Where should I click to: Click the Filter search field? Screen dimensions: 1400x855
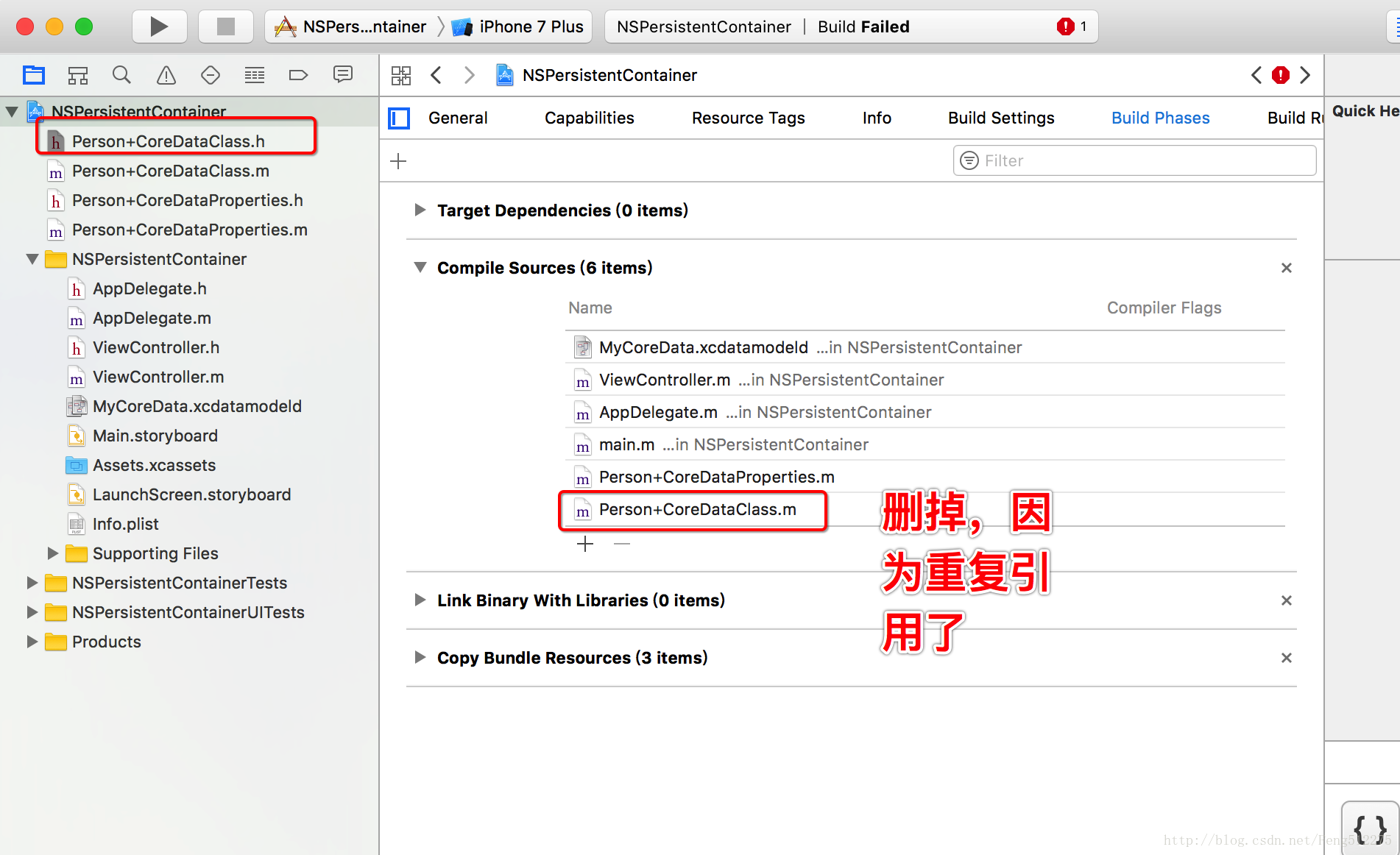tap(1134, 160)
